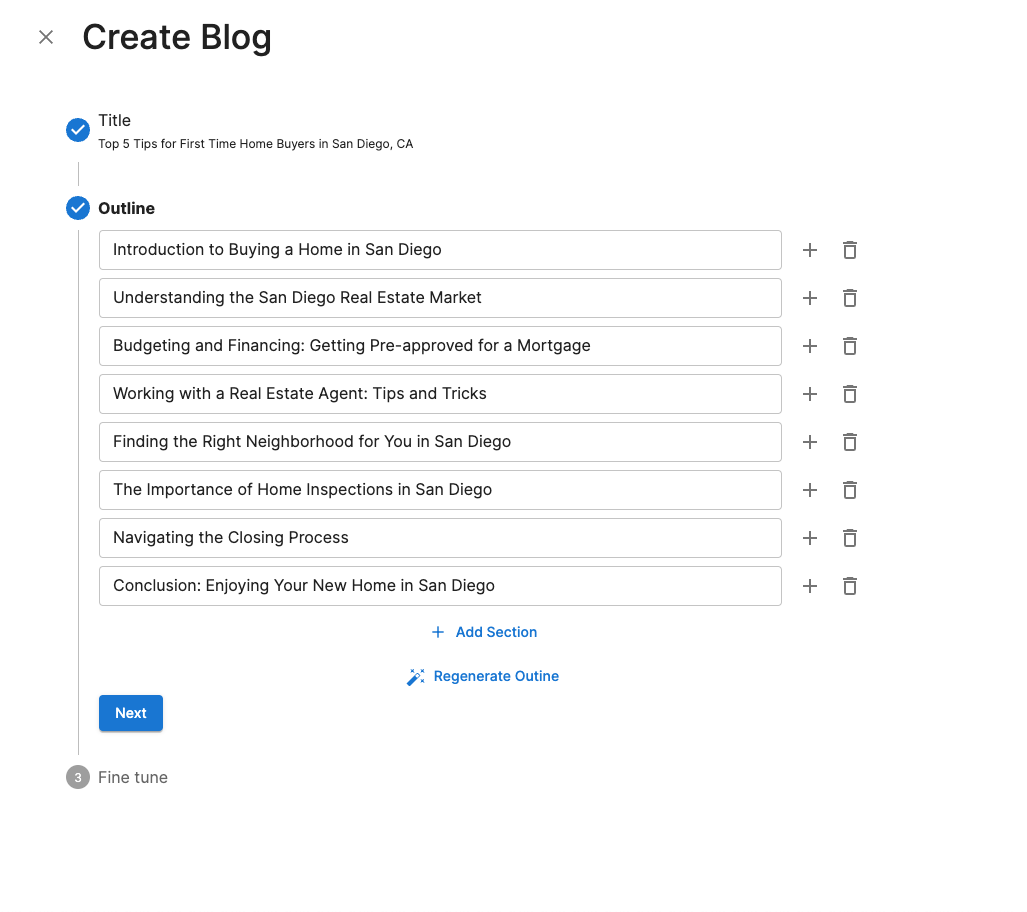Delete the Conclusion section with trash icon
1027x912 pixels.
click(x=850, y=586)
